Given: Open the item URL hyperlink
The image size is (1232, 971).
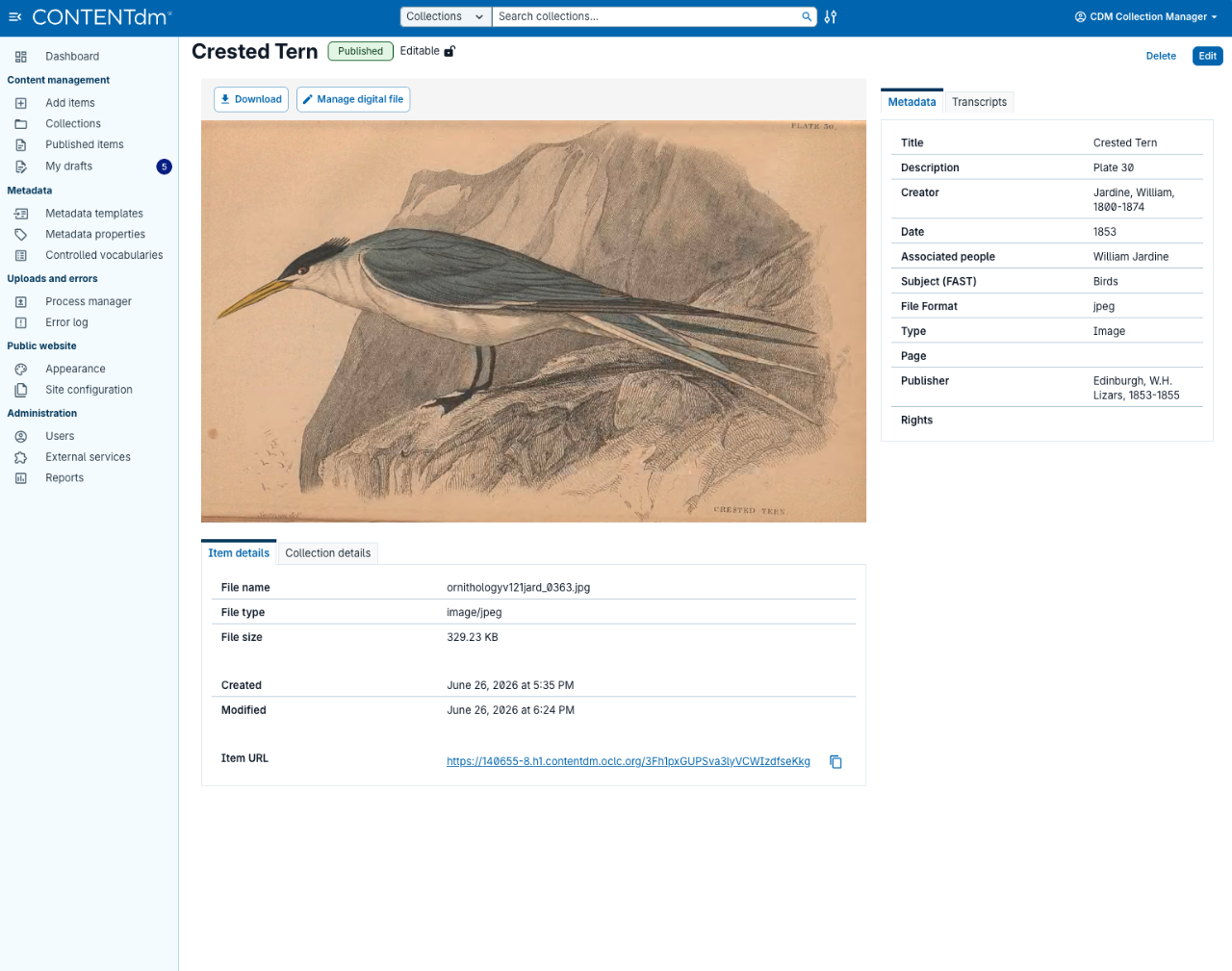Looking at the screenshot, I should coord(629,761).
